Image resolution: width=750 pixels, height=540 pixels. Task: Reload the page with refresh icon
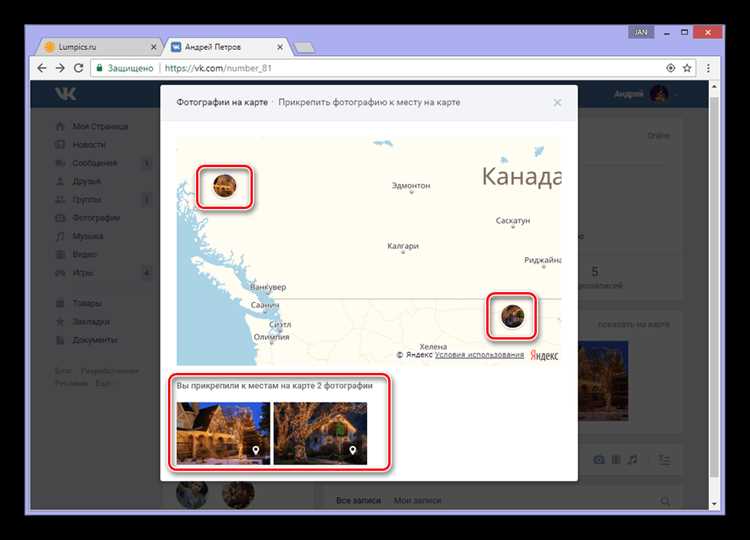pyautogui.click(x=78, y=68)
